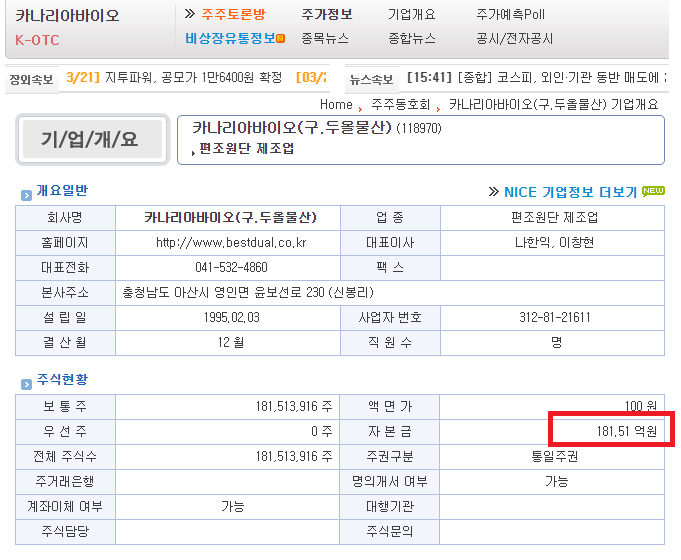The height and width of the screenshot is (560, 681).
Task: Click the 결산월 value 12 월
Action: (x=231, y=342)
